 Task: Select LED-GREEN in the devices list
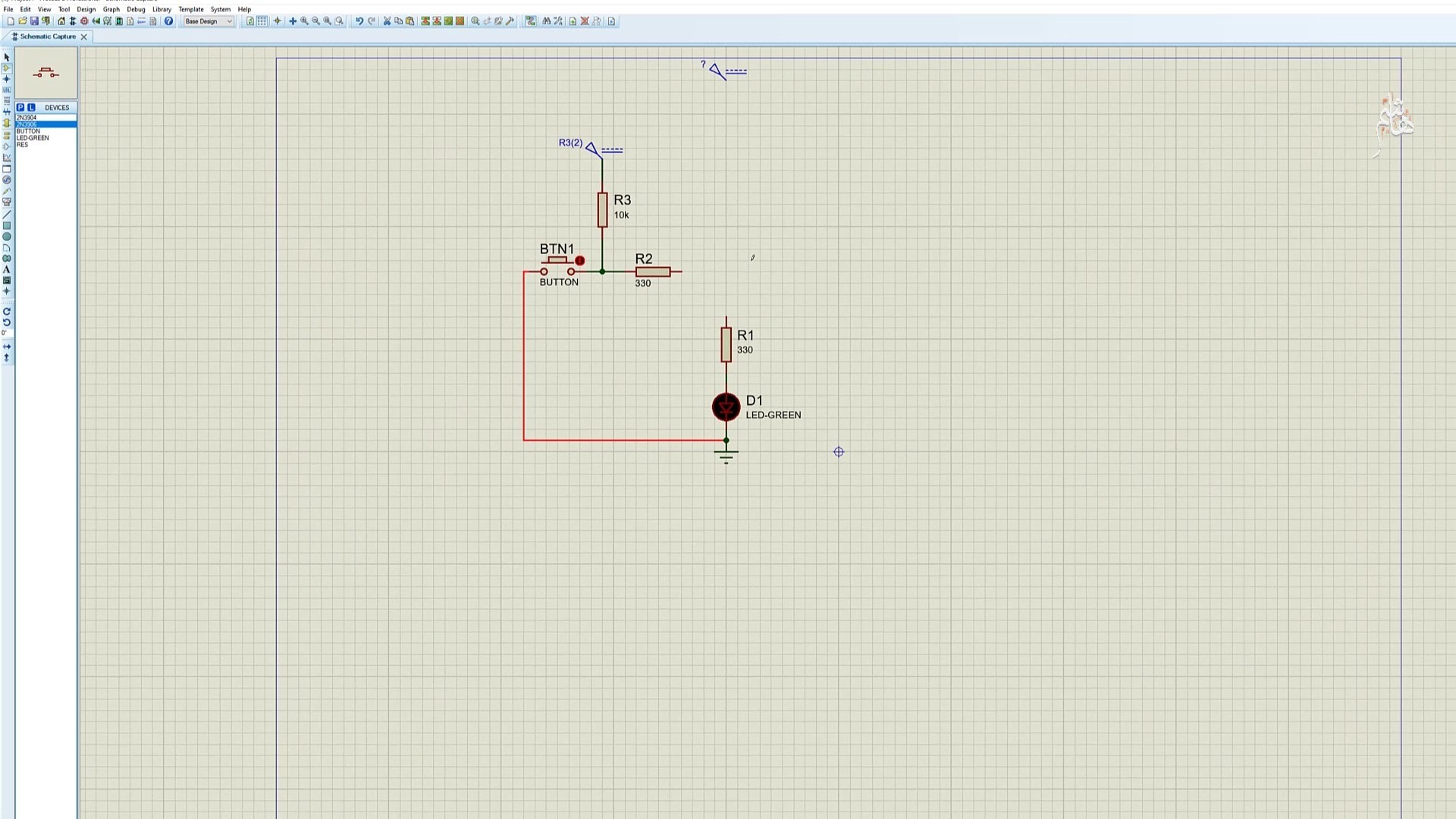click(x=46, y=138)
